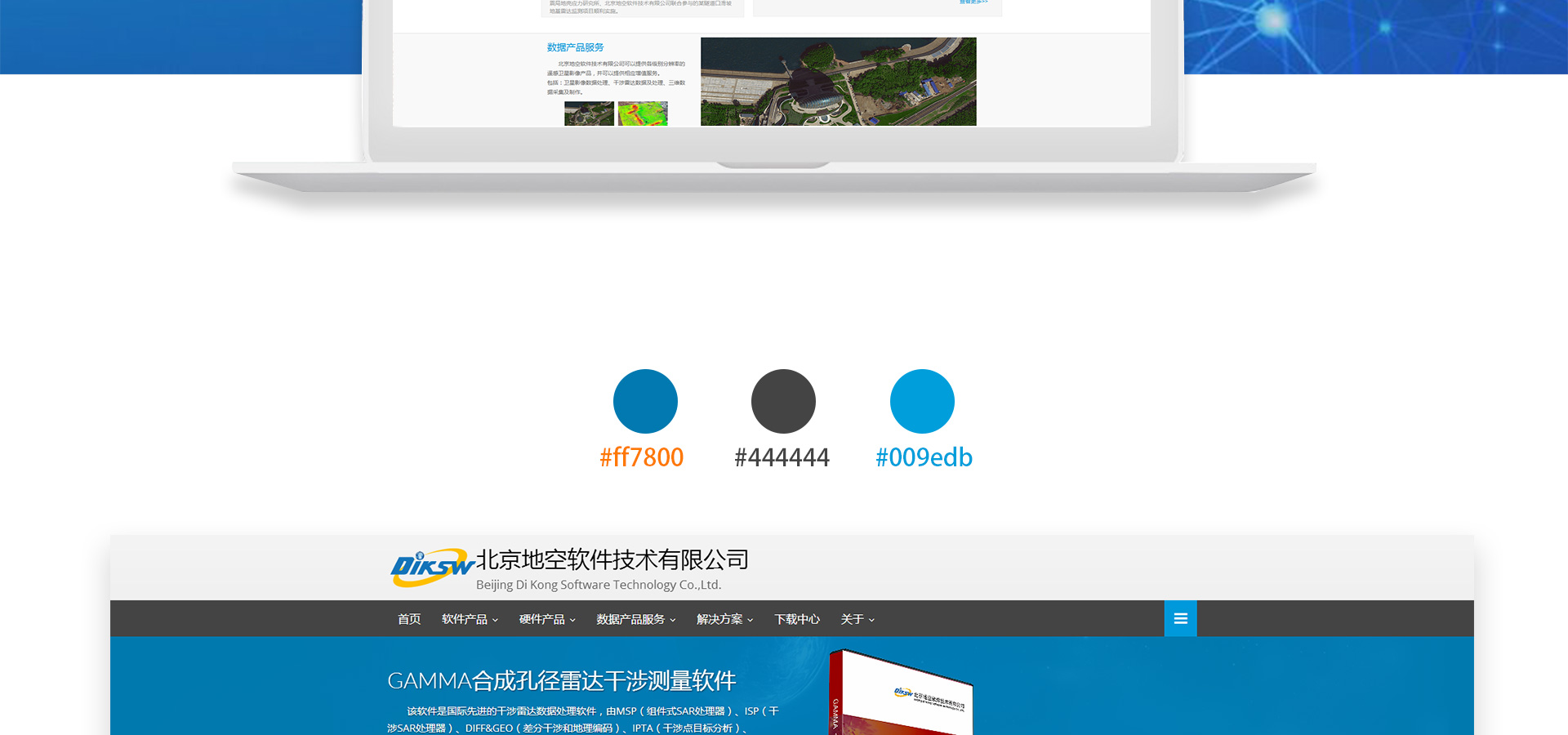
Task: Expand the 解决方案 dropdown menu
Action: pos(724,620)
